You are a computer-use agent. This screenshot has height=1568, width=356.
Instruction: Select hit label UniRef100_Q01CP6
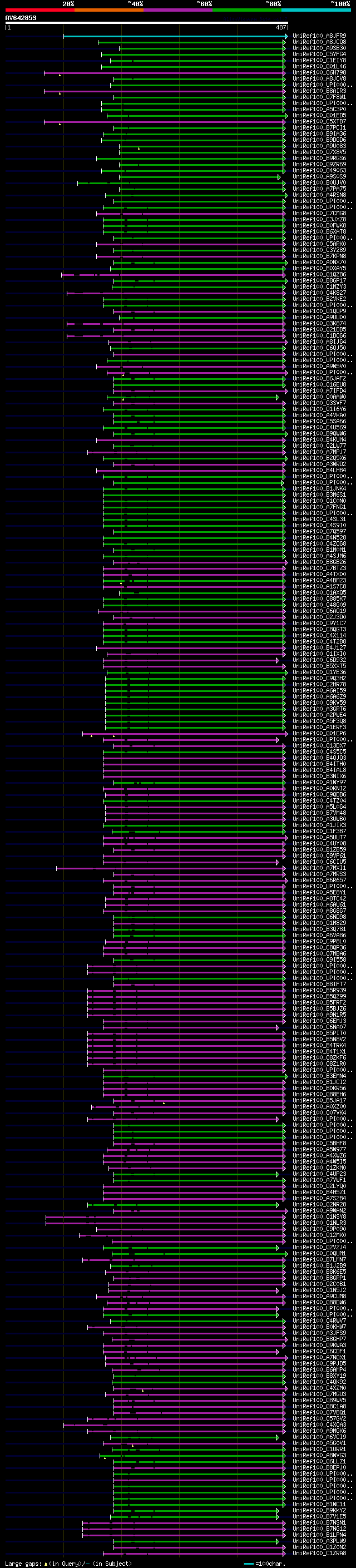(319, 734)
